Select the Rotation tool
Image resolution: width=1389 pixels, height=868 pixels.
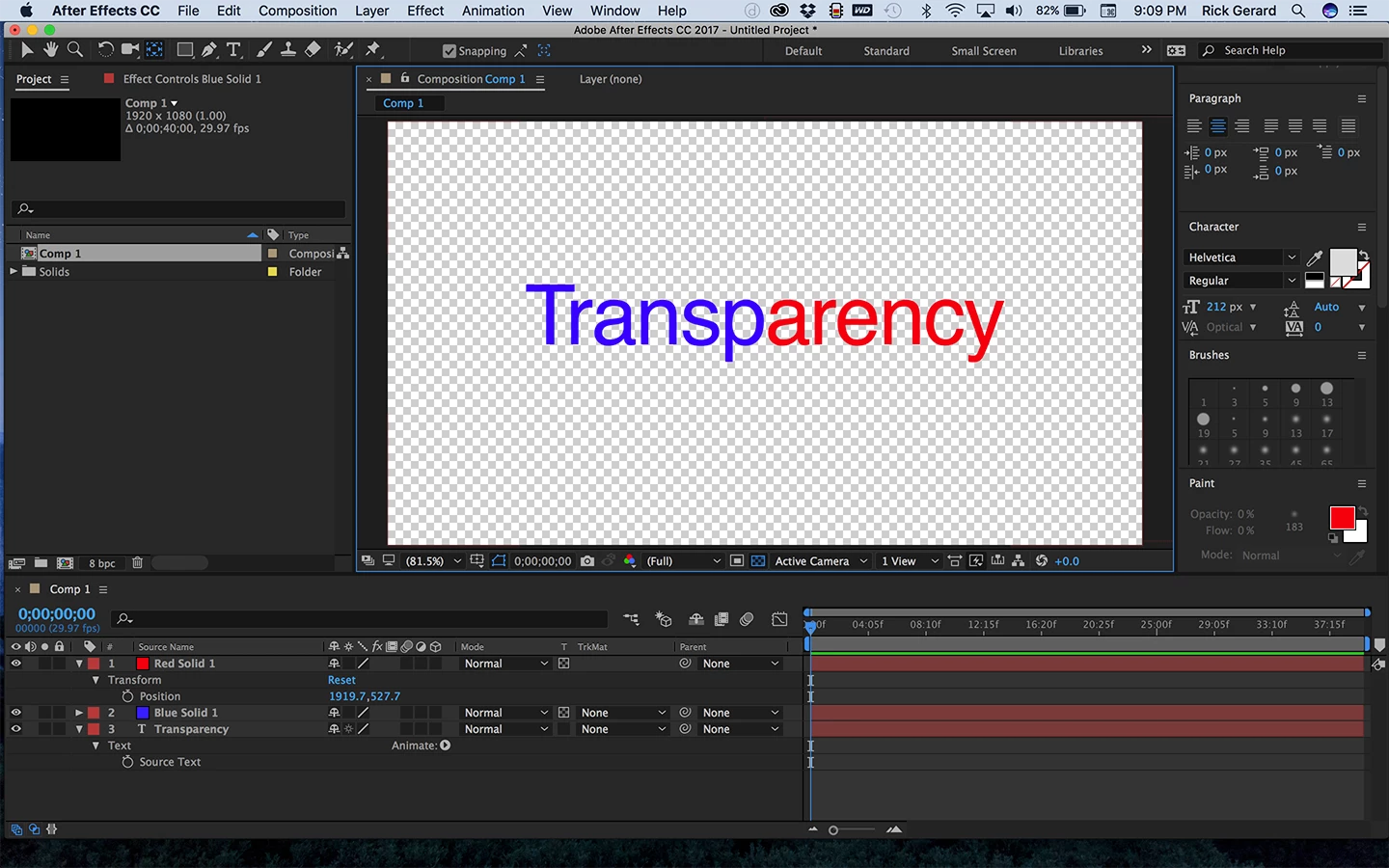click(105, 50)
